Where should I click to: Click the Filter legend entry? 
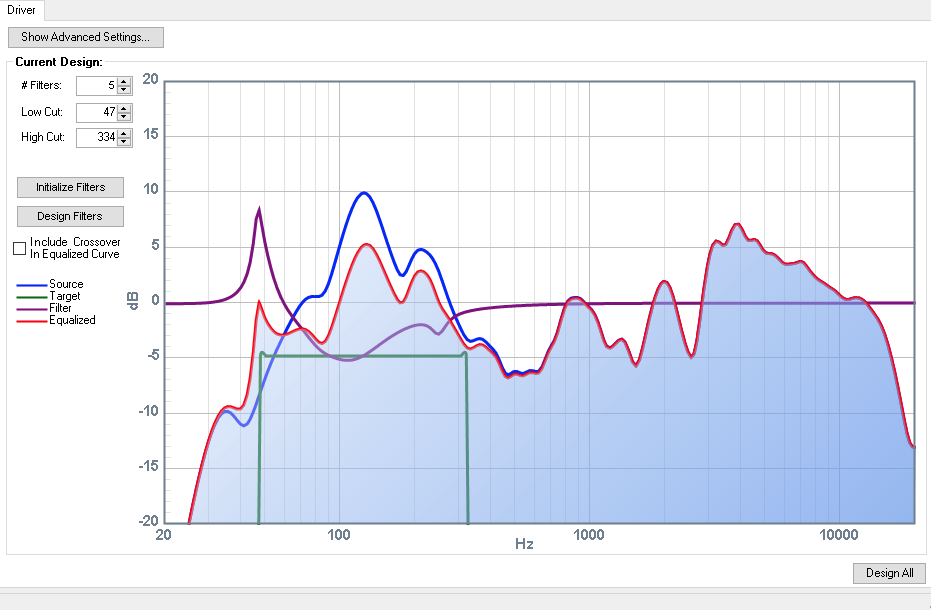(60, 308)
